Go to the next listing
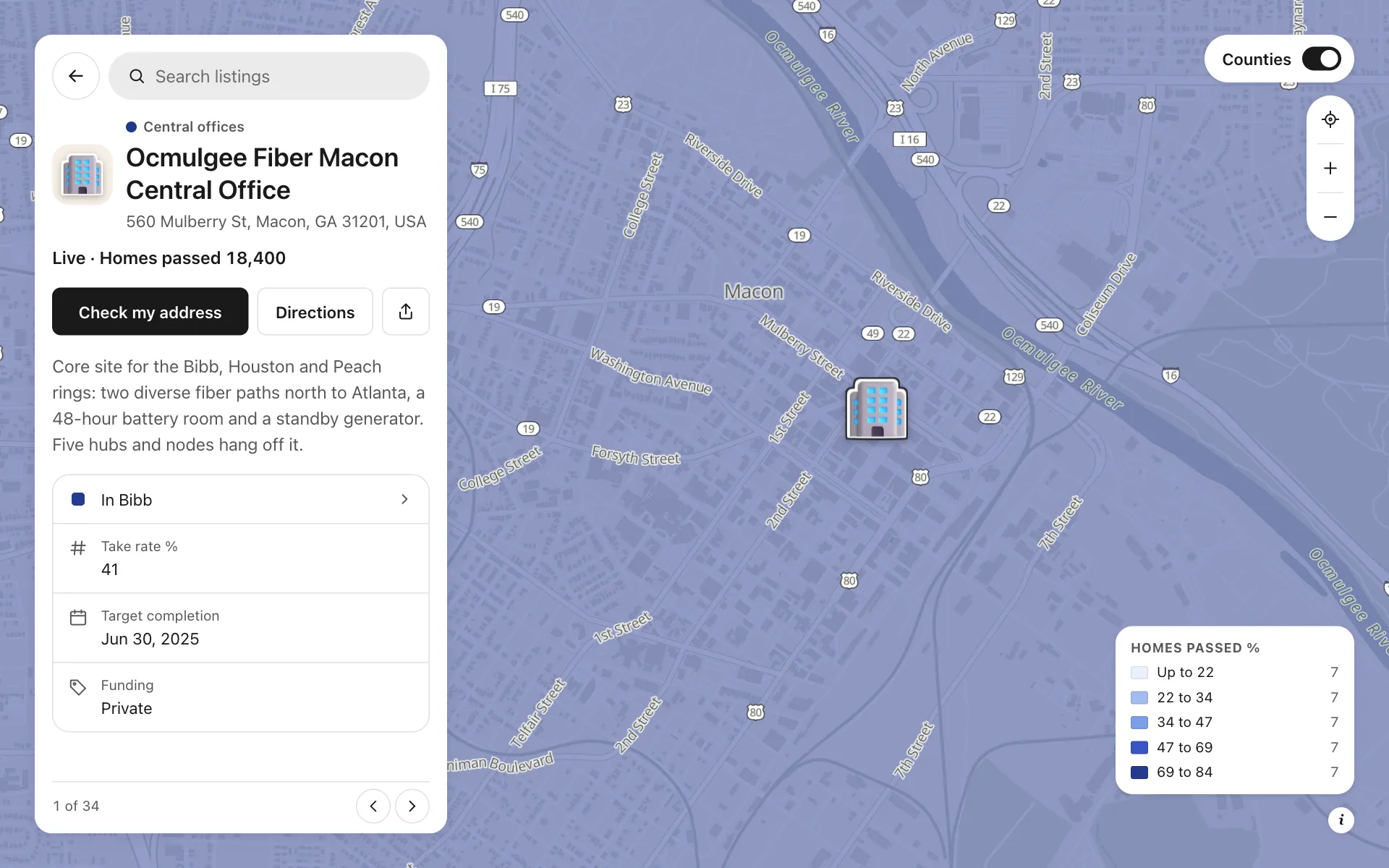Screen dimensions: 1389x868 coord(412,806)
